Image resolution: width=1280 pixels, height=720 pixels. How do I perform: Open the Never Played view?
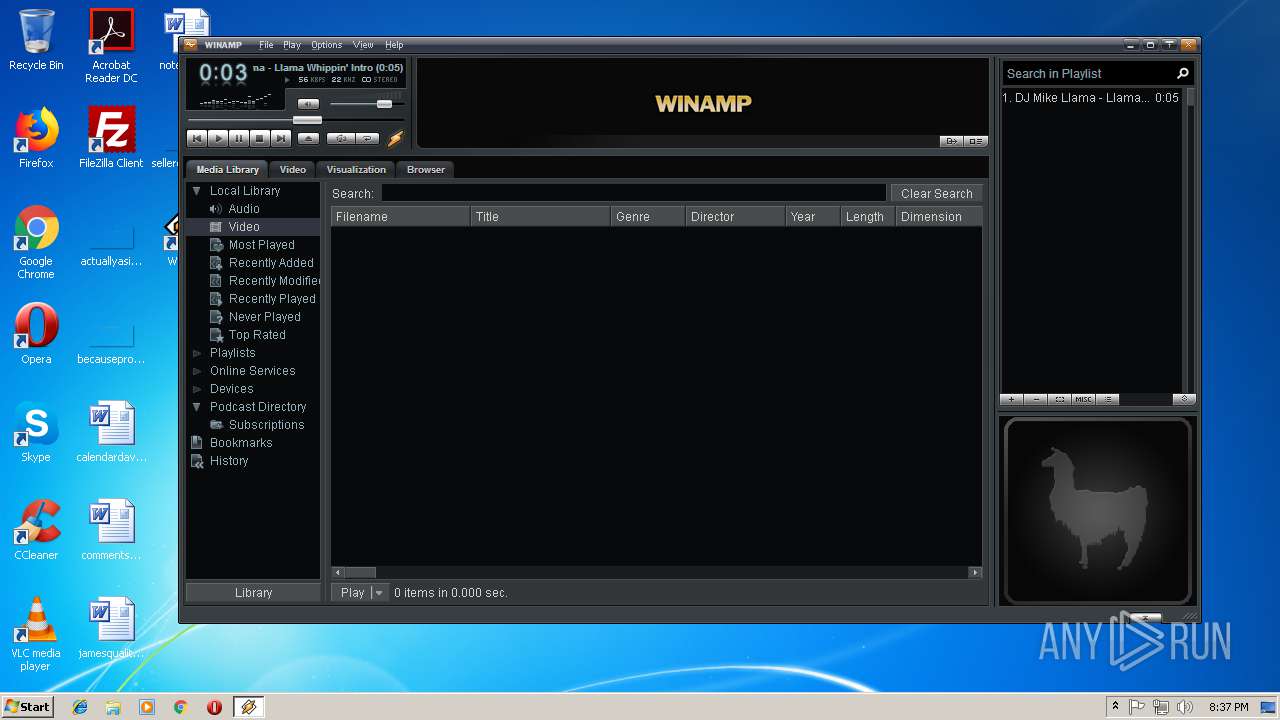point(264,317)
